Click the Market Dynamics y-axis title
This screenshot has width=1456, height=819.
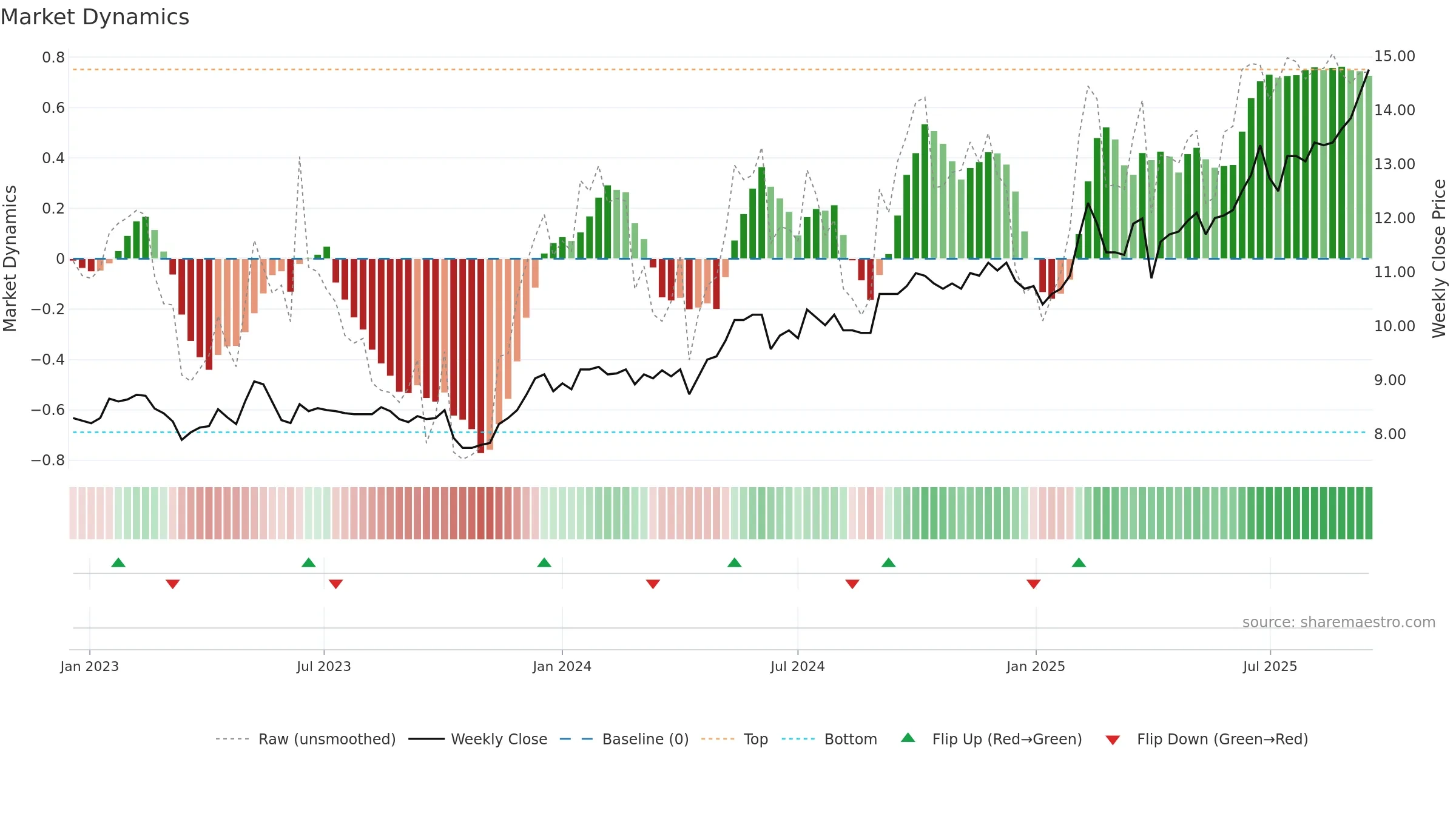pyautogui.click(x=10, y=258)
